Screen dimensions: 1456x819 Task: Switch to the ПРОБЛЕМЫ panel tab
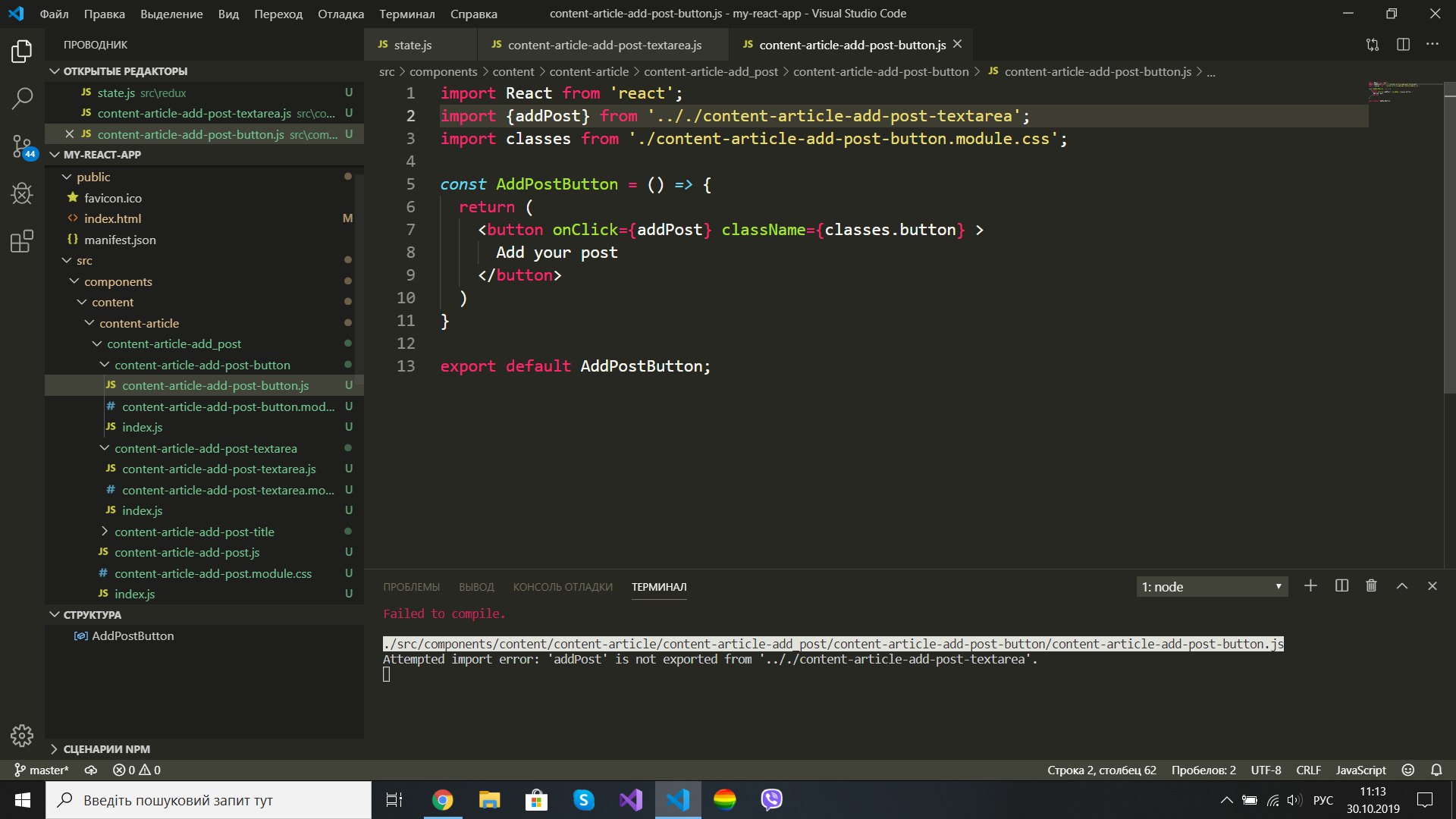pos(411,587)
